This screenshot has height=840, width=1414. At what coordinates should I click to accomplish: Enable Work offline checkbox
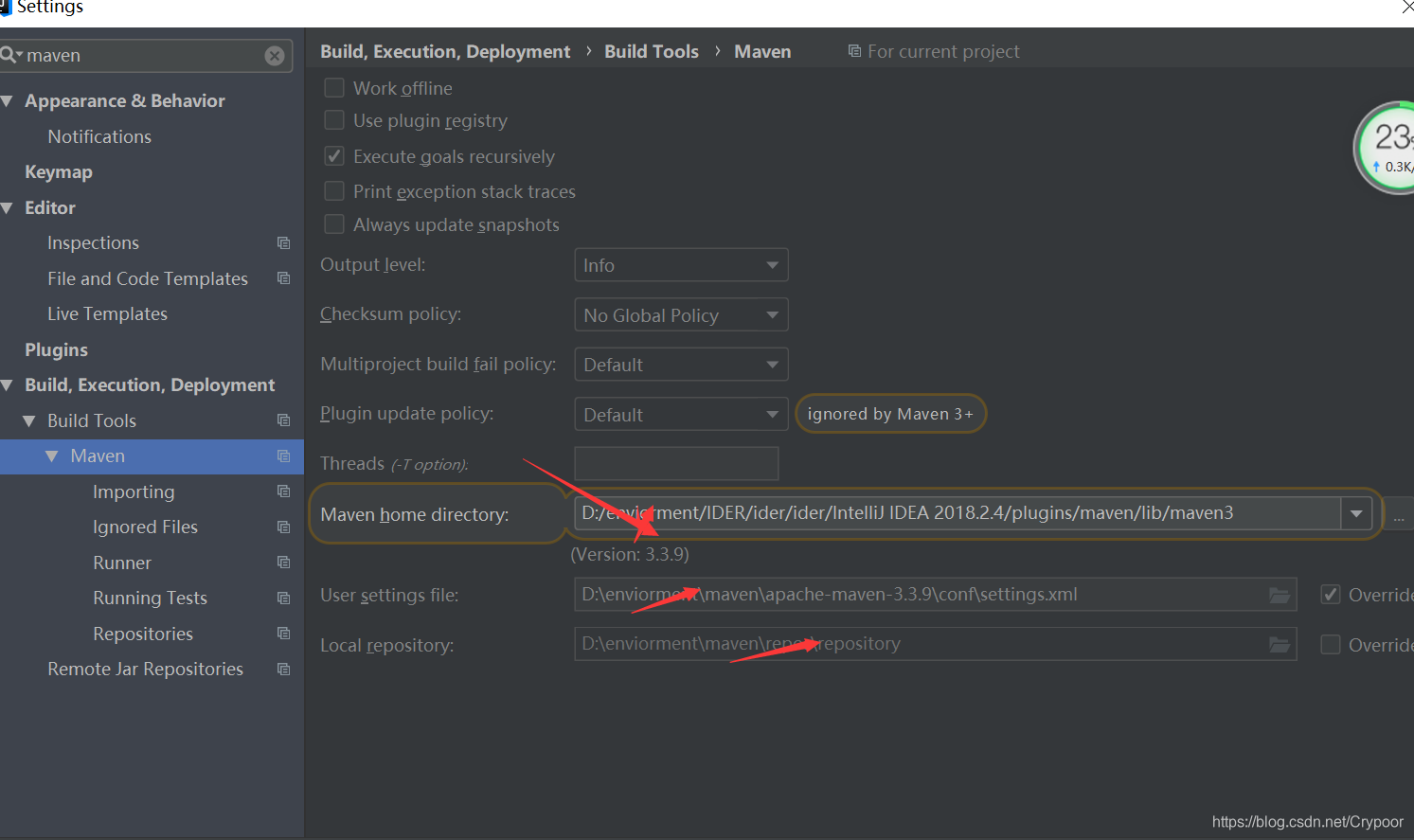pos(334,88)
